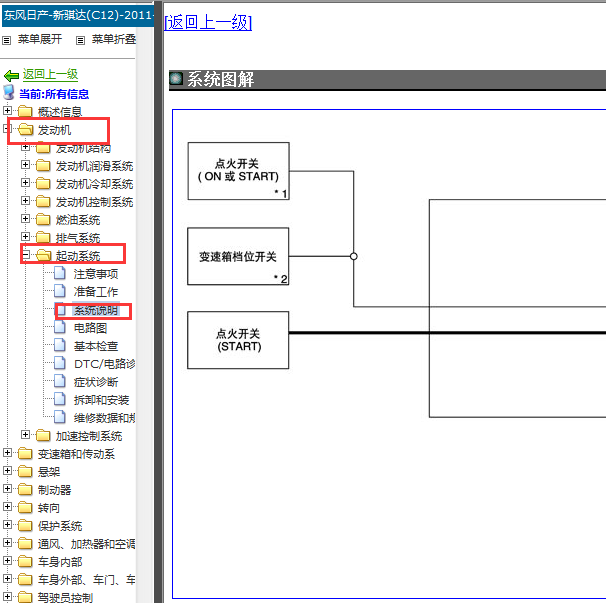The width and height of the screenshot is (606, 603).
Task: Click the document icon for 维修数据和规
Action: click(x=60, y=417)
